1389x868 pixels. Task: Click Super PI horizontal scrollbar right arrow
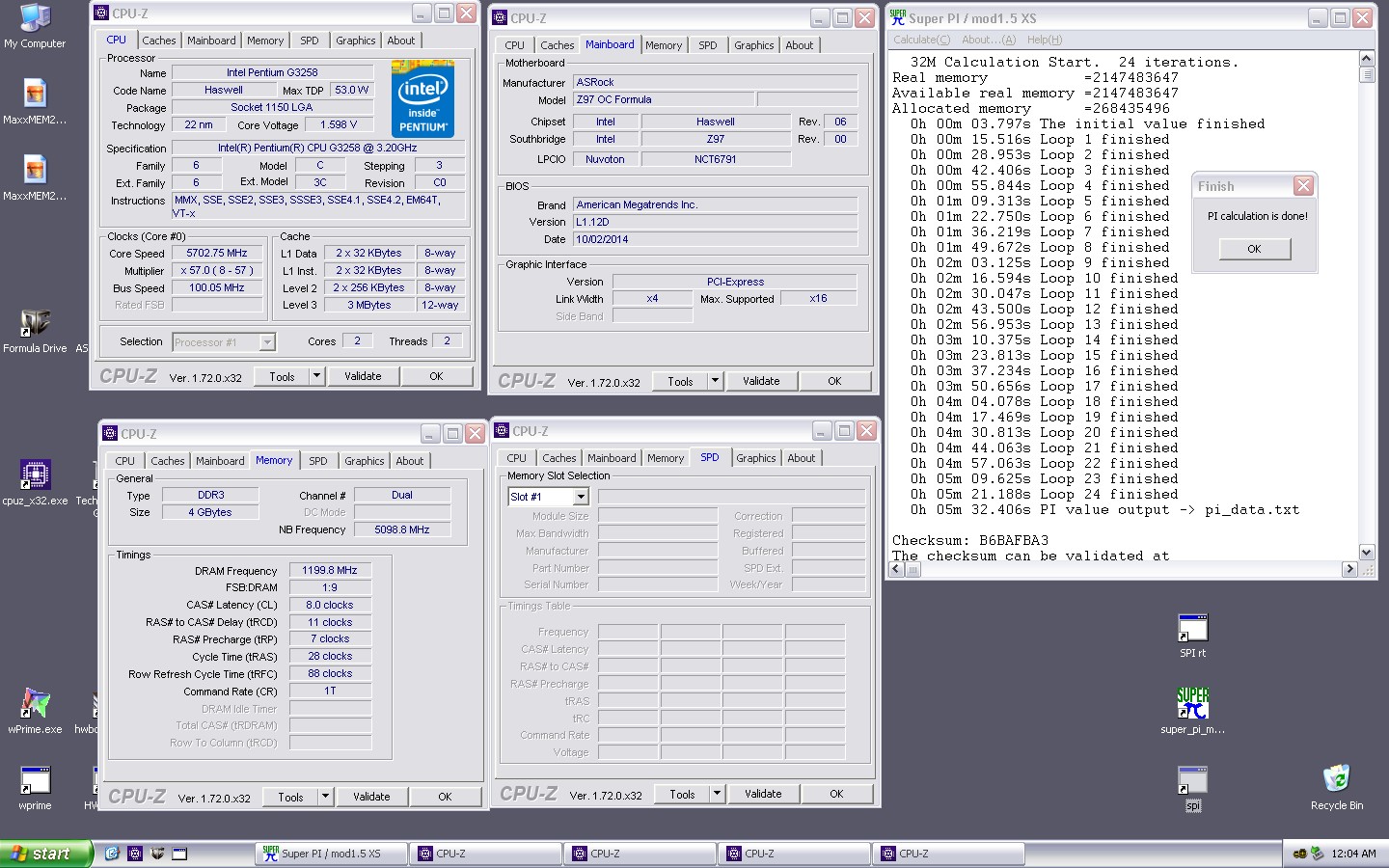pos(1349,569)
